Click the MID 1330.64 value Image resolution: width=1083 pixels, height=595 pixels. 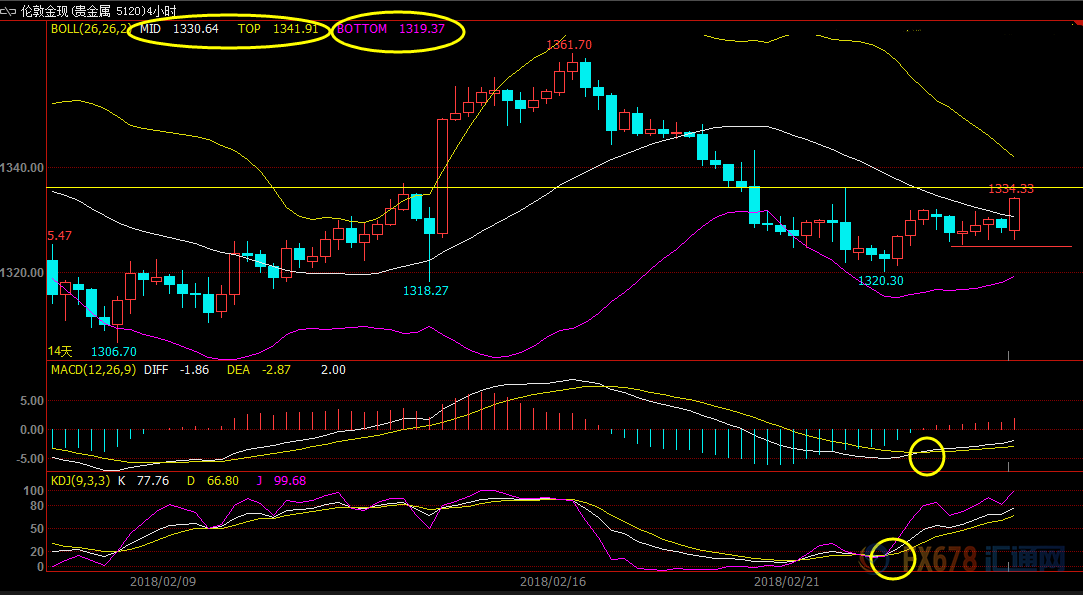click(x=180, y=29)
